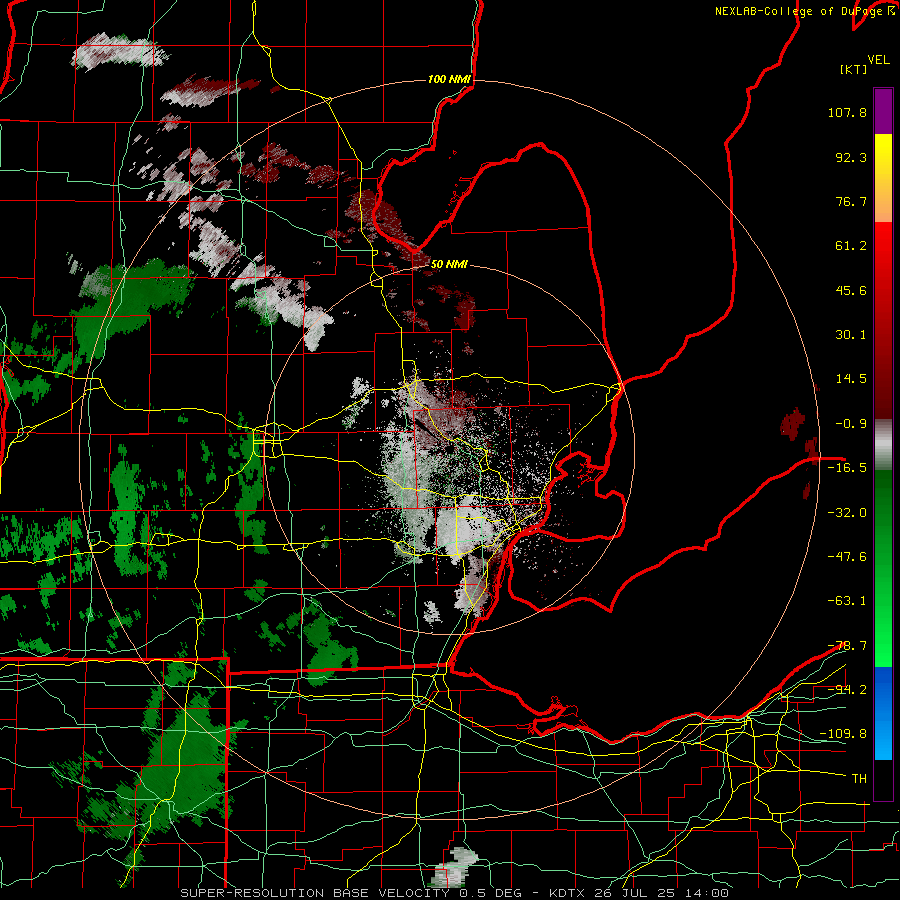Click the 92.3 scale value
The width and height of the screenshot is (900, 900).
pyautogui.click(x=851, y=157)
